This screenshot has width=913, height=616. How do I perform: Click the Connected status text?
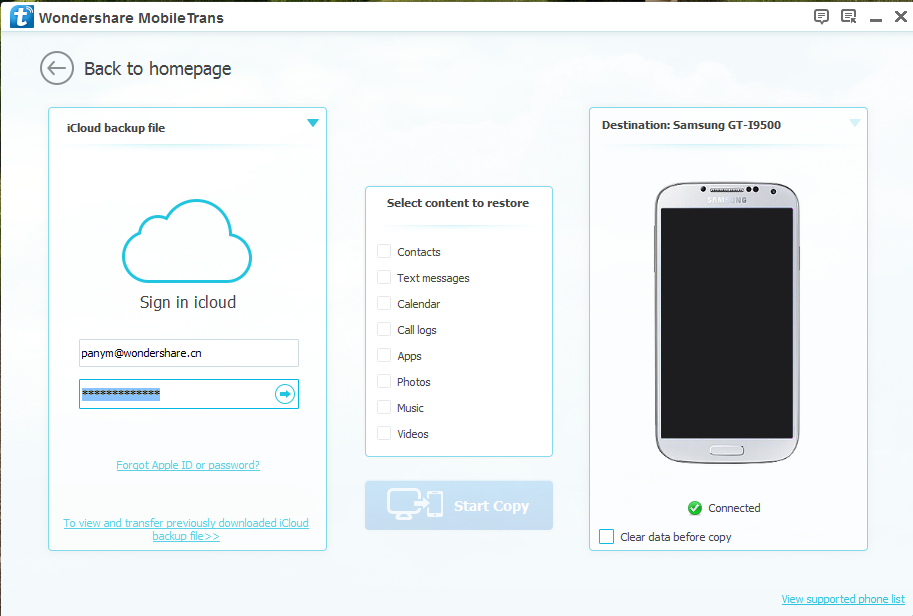click(x=734, y=508)
